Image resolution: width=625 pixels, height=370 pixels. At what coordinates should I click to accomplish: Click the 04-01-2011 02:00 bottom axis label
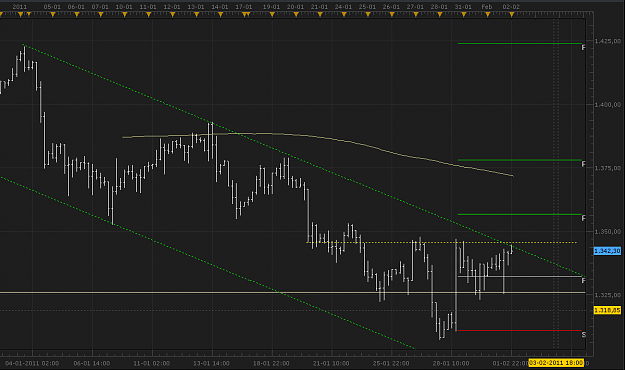(x=32, y=363)
